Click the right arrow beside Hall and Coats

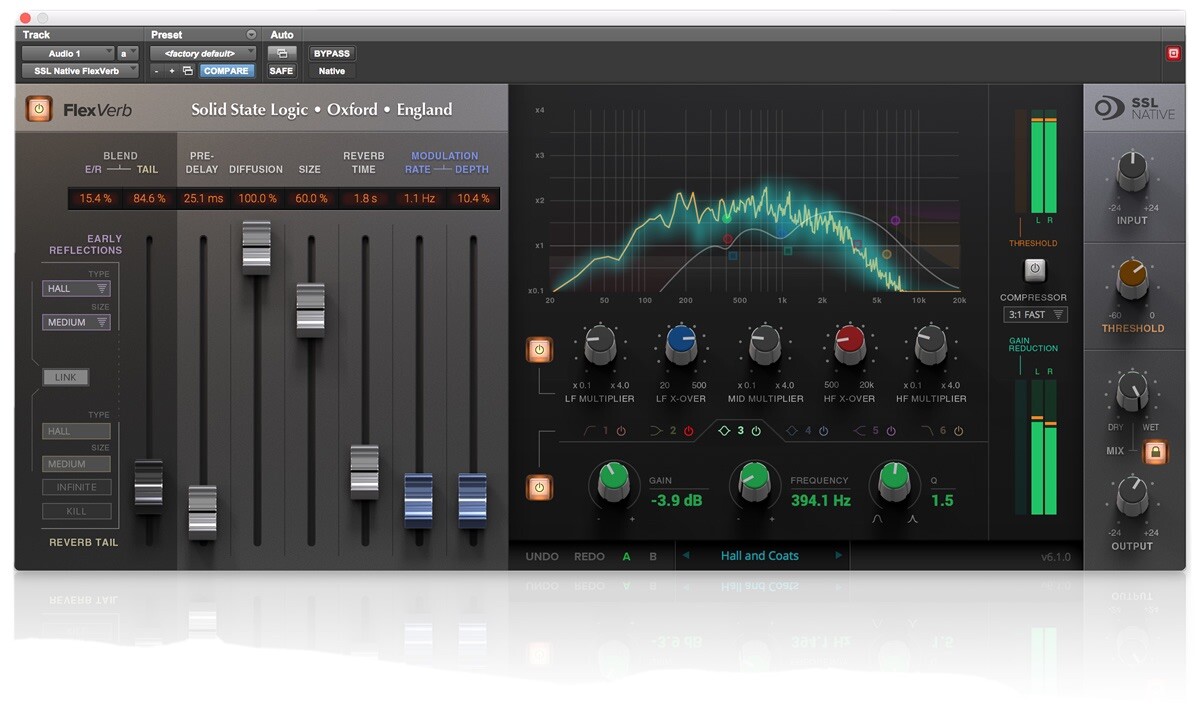click(840, 555)
